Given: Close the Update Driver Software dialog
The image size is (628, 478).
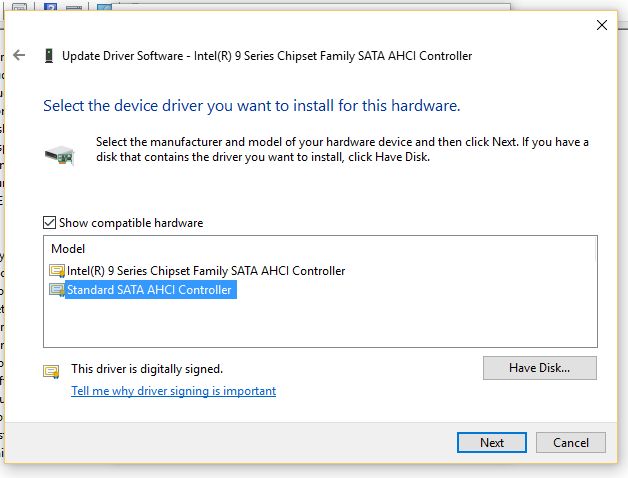Looking at the screenshot, I should point(601,25).
